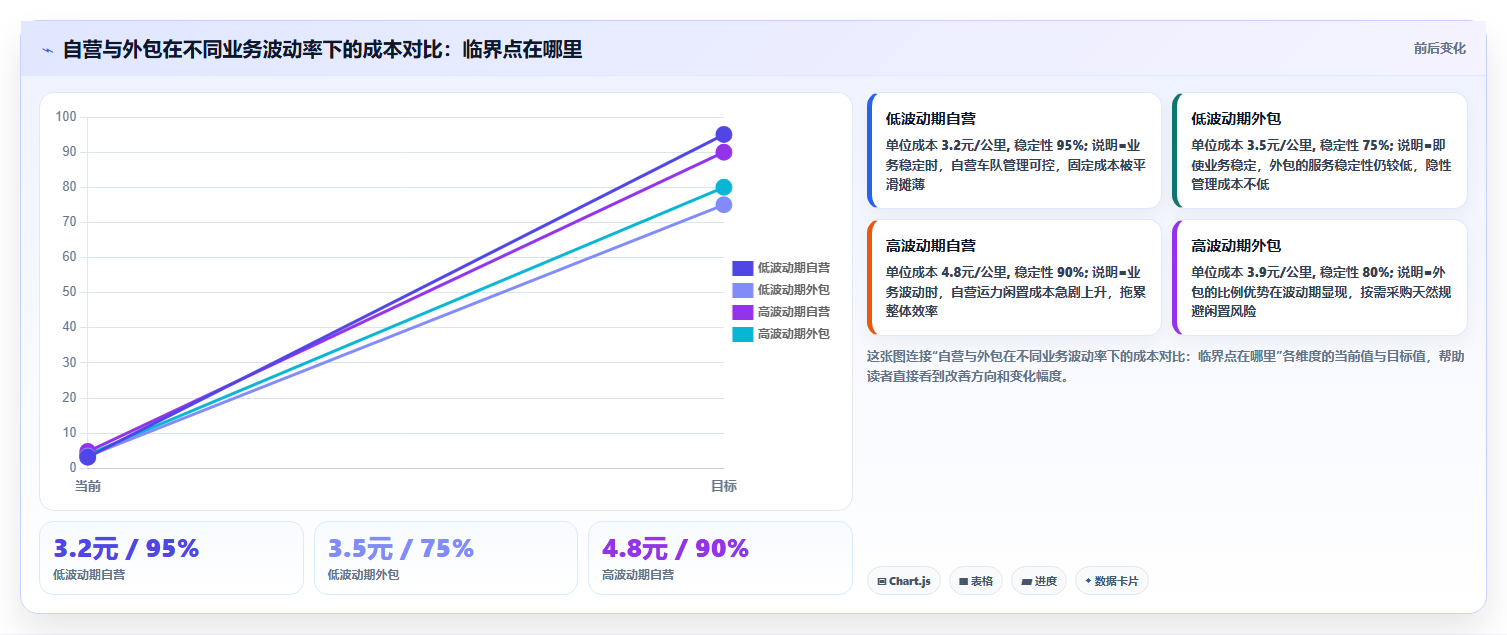The image size is (1507, 635).
Task: Click 单位成本 3.5元/公里 description text
Action: point(1322,164)
